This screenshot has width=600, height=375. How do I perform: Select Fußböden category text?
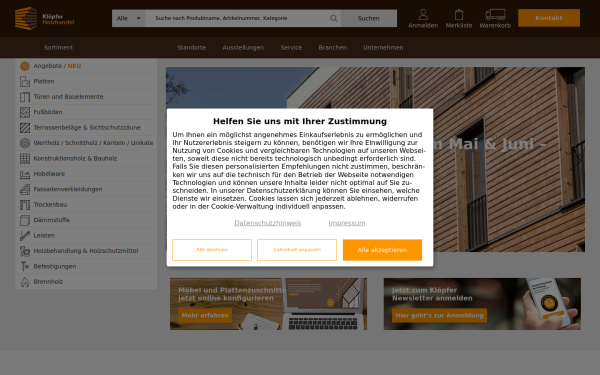tap(48, 112)
